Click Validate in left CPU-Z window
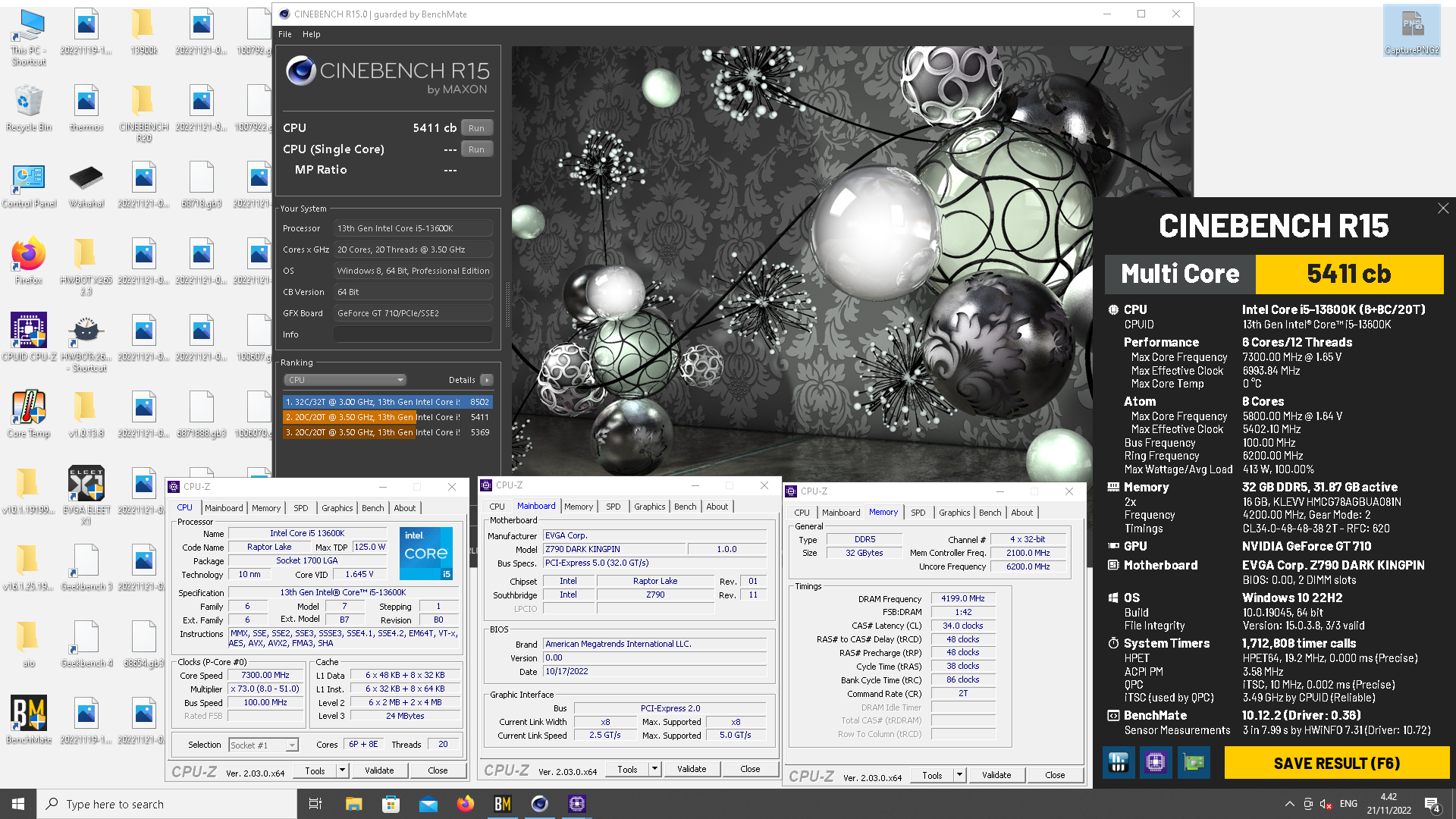Viewport: 1456px width, 819px height. coord(379,770)
